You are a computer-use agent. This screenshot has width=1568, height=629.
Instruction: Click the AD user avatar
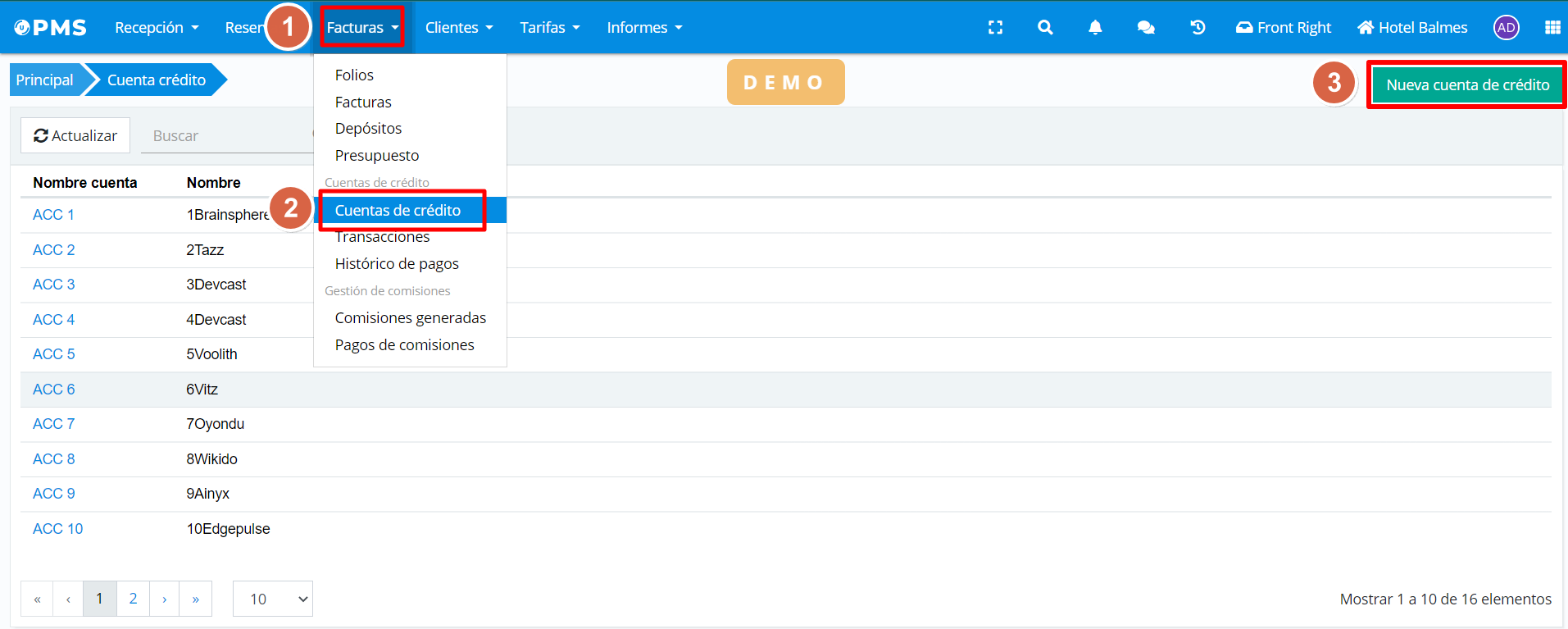pos(1506,27)
